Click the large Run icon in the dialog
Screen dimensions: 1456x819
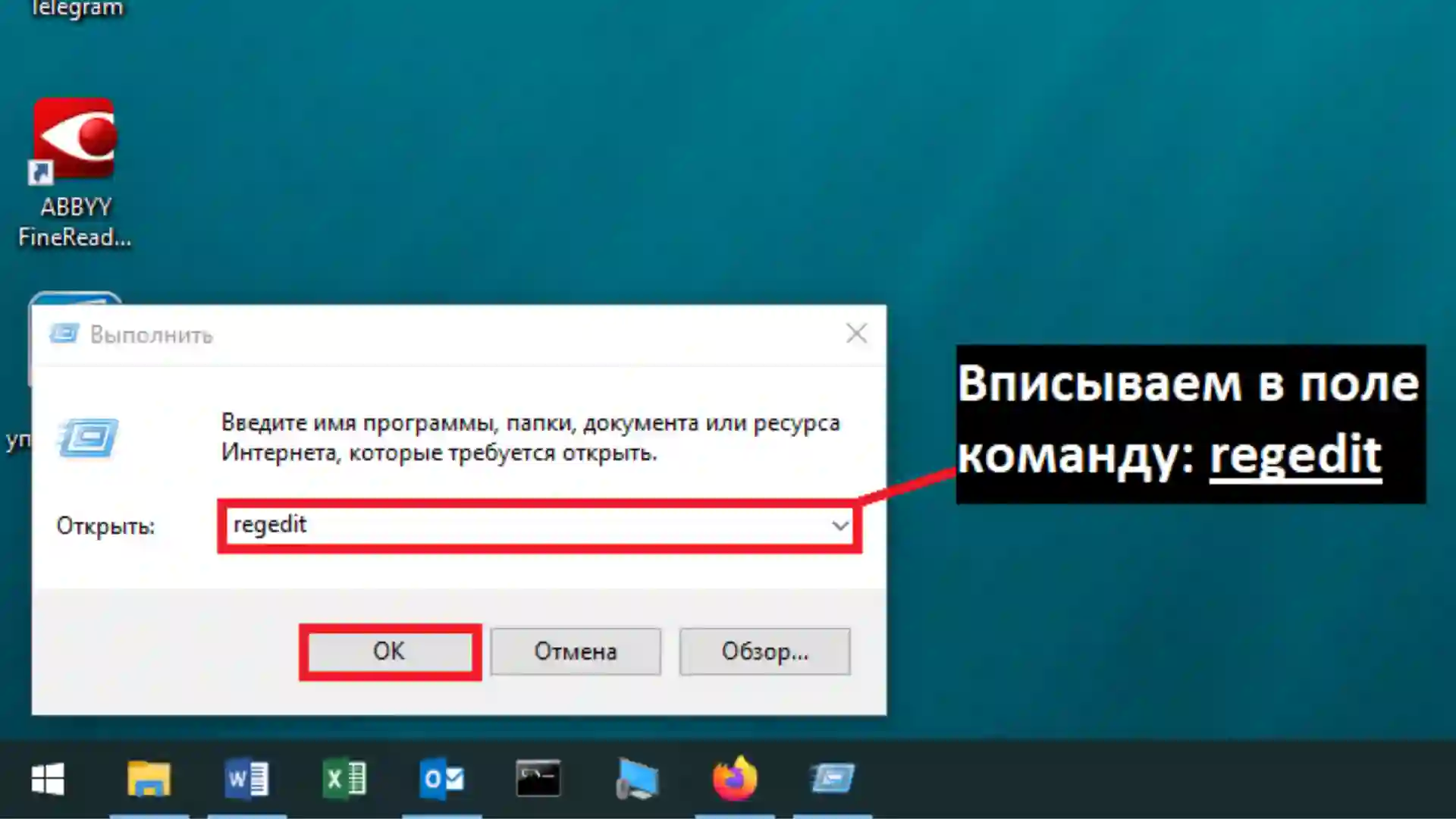point(88,438)
